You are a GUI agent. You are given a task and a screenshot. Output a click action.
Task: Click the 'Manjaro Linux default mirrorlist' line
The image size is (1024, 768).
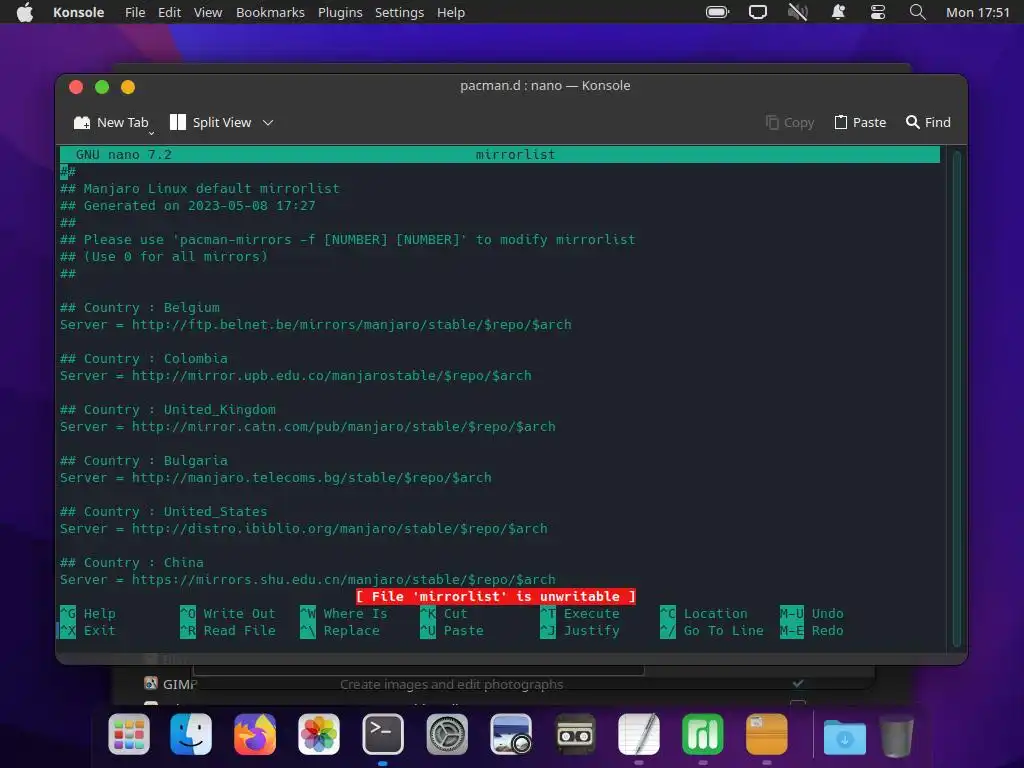coord(200,189)
